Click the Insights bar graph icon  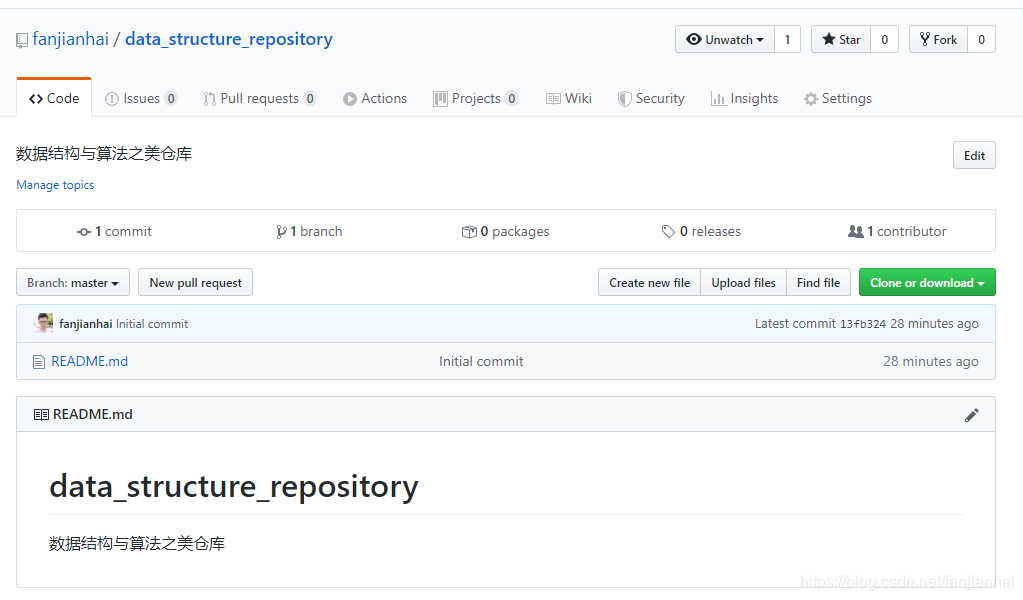[718, 99]
